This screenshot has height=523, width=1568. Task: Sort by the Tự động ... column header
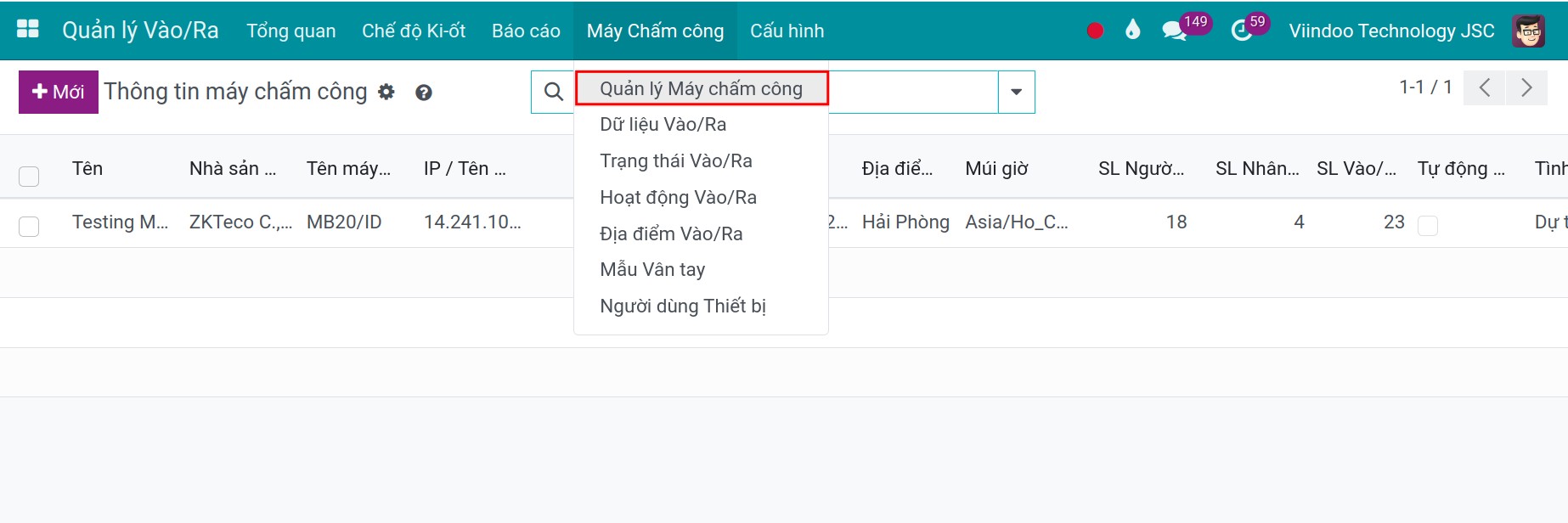[1461, 168]
